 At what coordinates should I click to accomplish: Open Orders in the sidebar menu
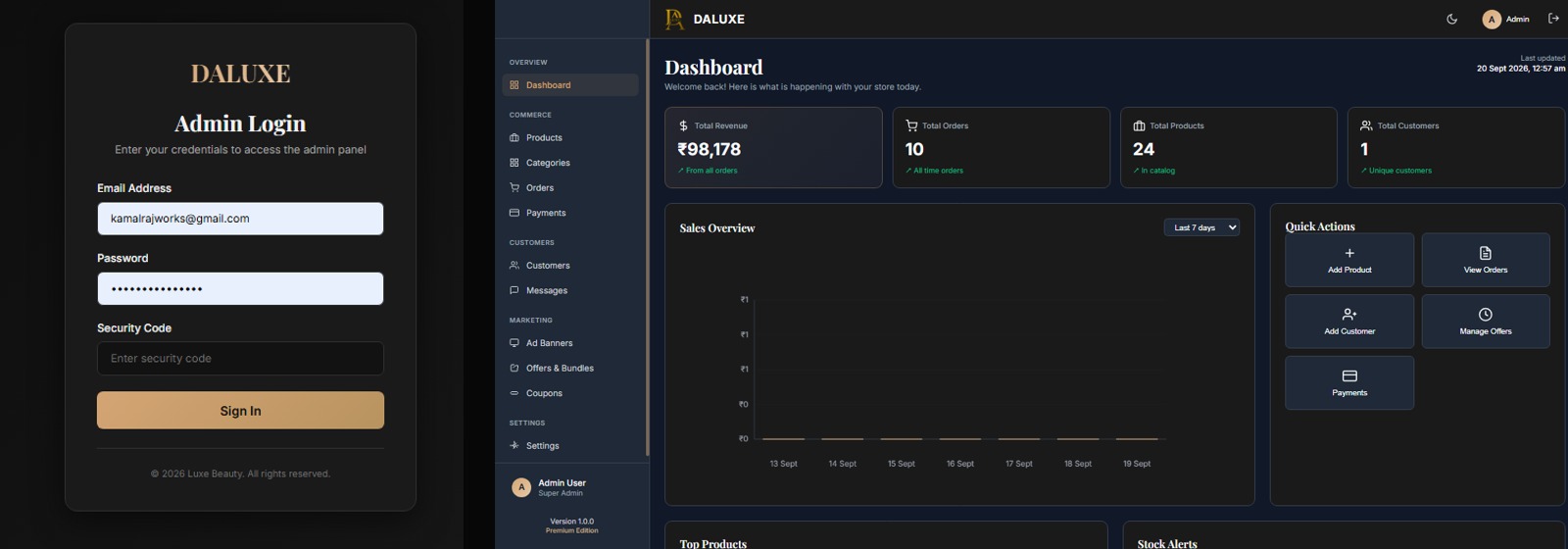570,188
